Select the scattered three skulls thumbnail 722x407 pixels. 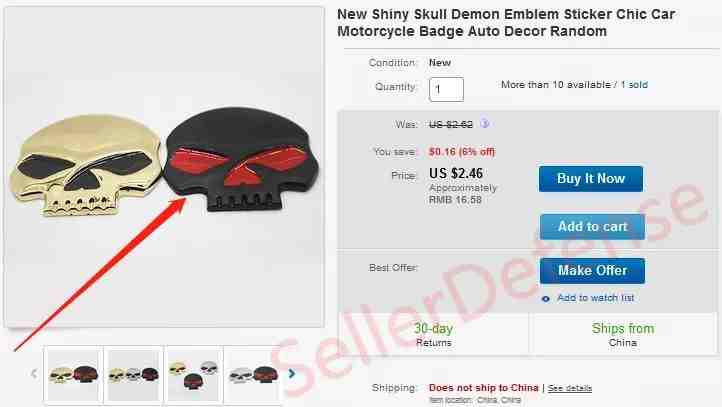tap(193, 374)
